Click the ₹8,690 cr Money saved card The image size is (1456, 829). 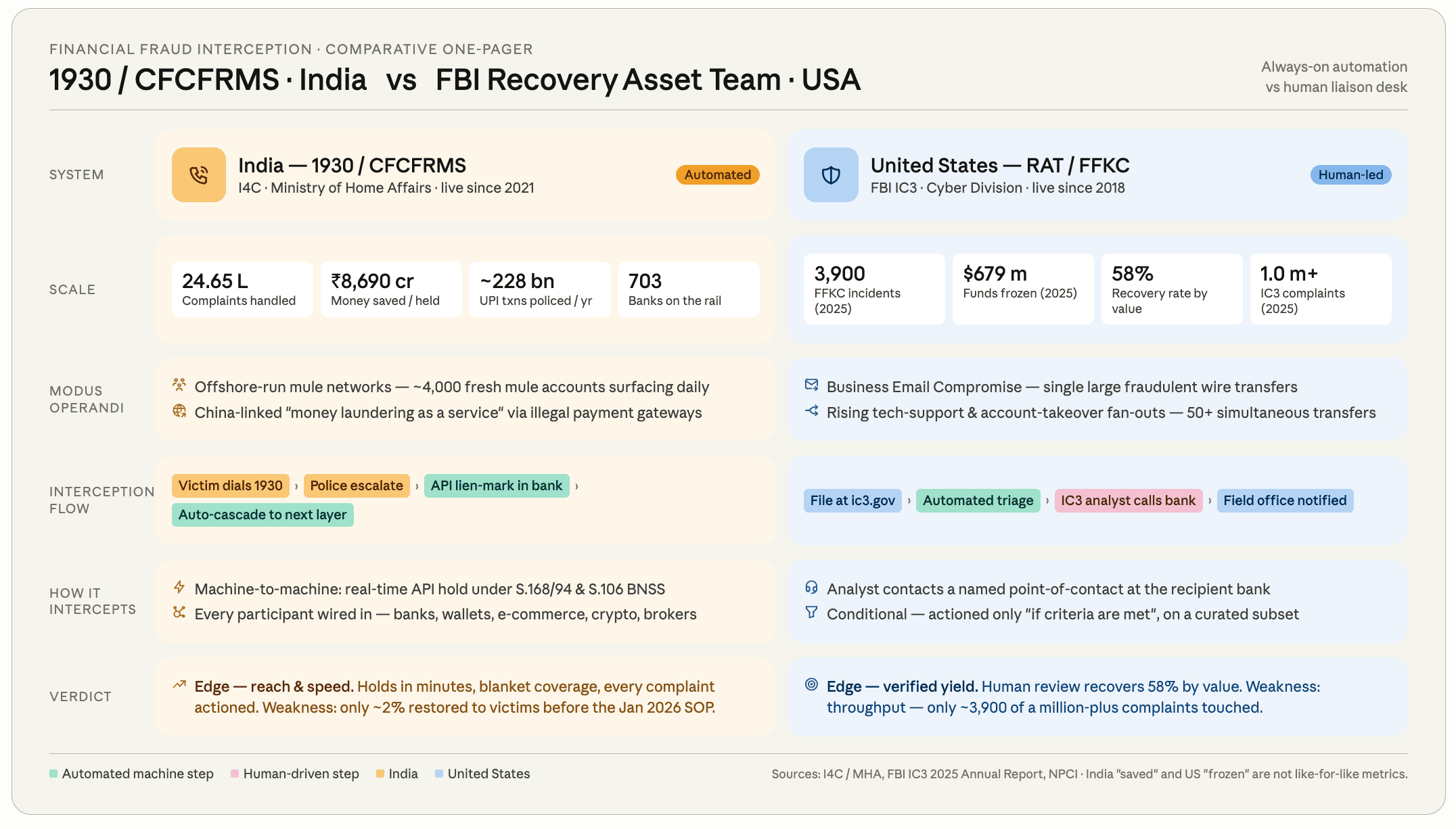pyautogui.click(x=391, y=289)
